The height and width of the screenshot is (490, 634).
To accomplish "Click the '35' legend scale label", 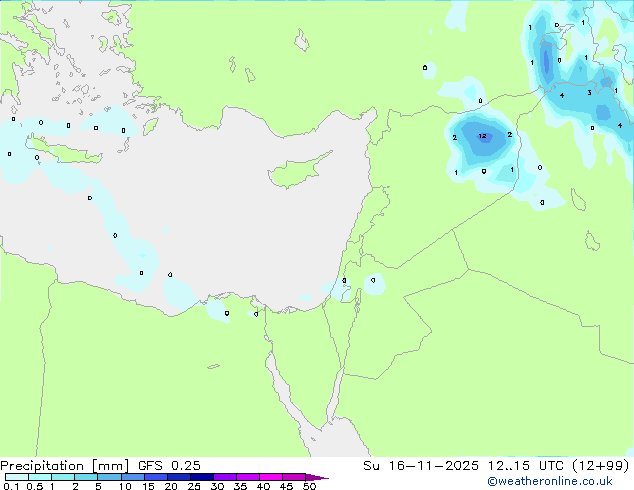I will tap(240, 486).
